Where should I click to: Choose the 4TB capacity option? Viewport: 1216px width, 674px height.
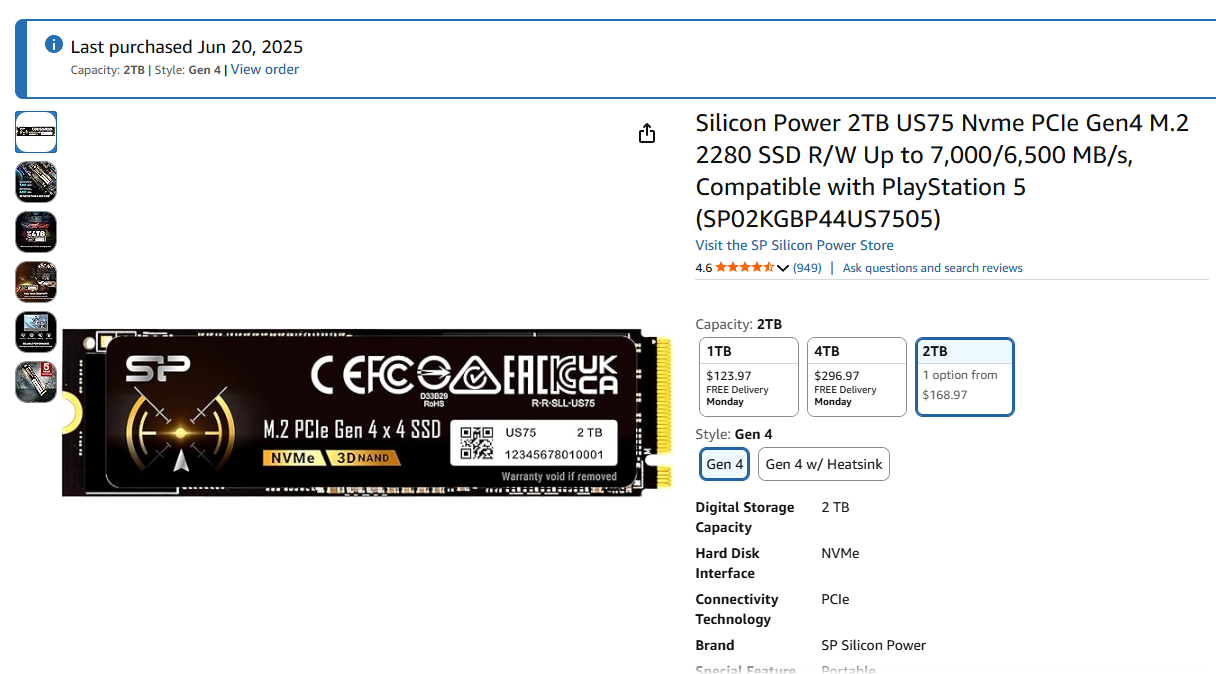click(857, 377)
